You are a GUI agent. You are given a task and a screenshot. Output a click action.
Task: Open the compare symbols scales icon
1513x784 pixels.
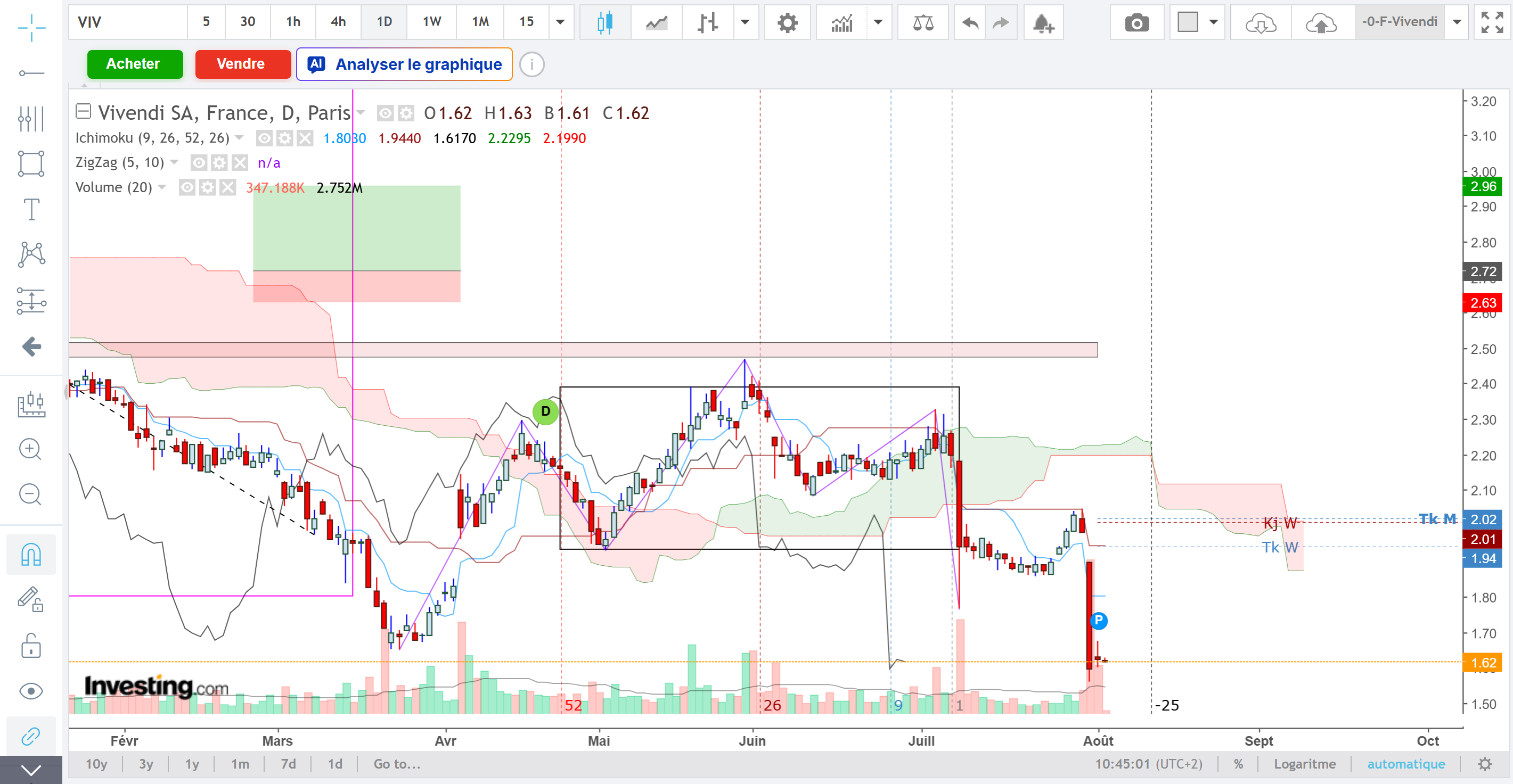(923, 22)
